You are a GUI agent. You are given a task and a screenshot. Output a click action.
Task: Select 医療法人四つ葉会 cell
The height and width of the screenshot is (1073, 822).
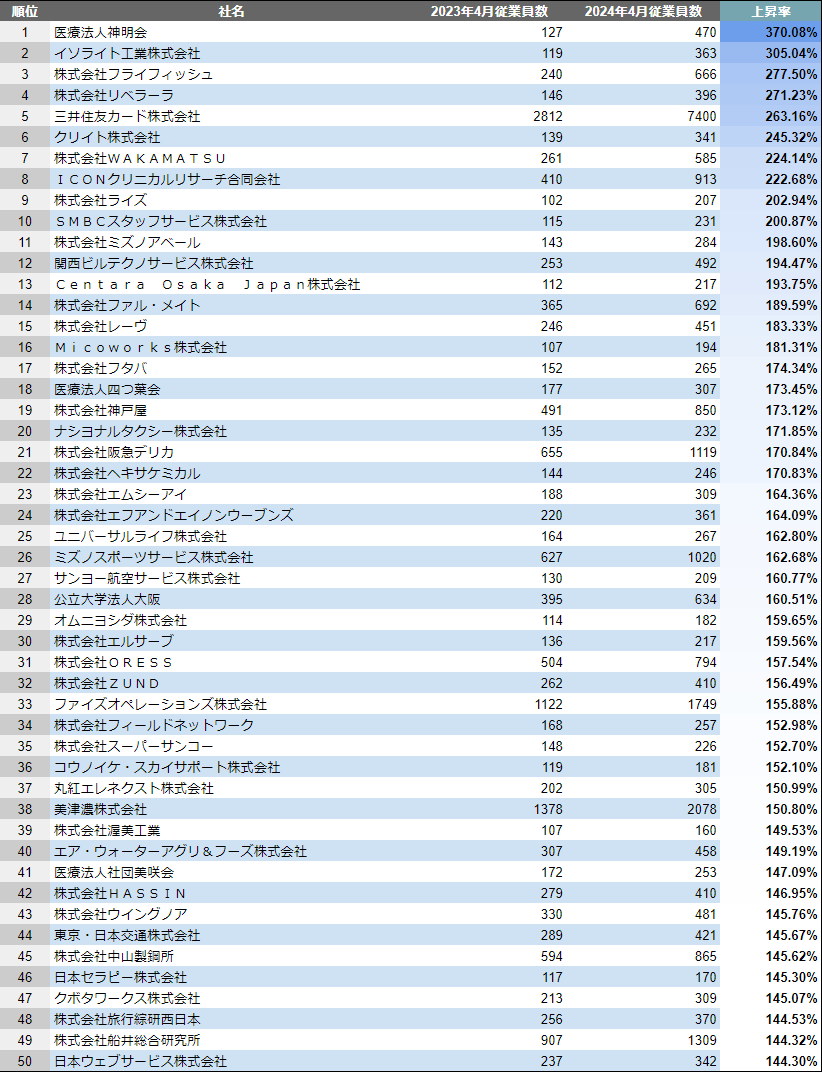click(x=107, y=389)
